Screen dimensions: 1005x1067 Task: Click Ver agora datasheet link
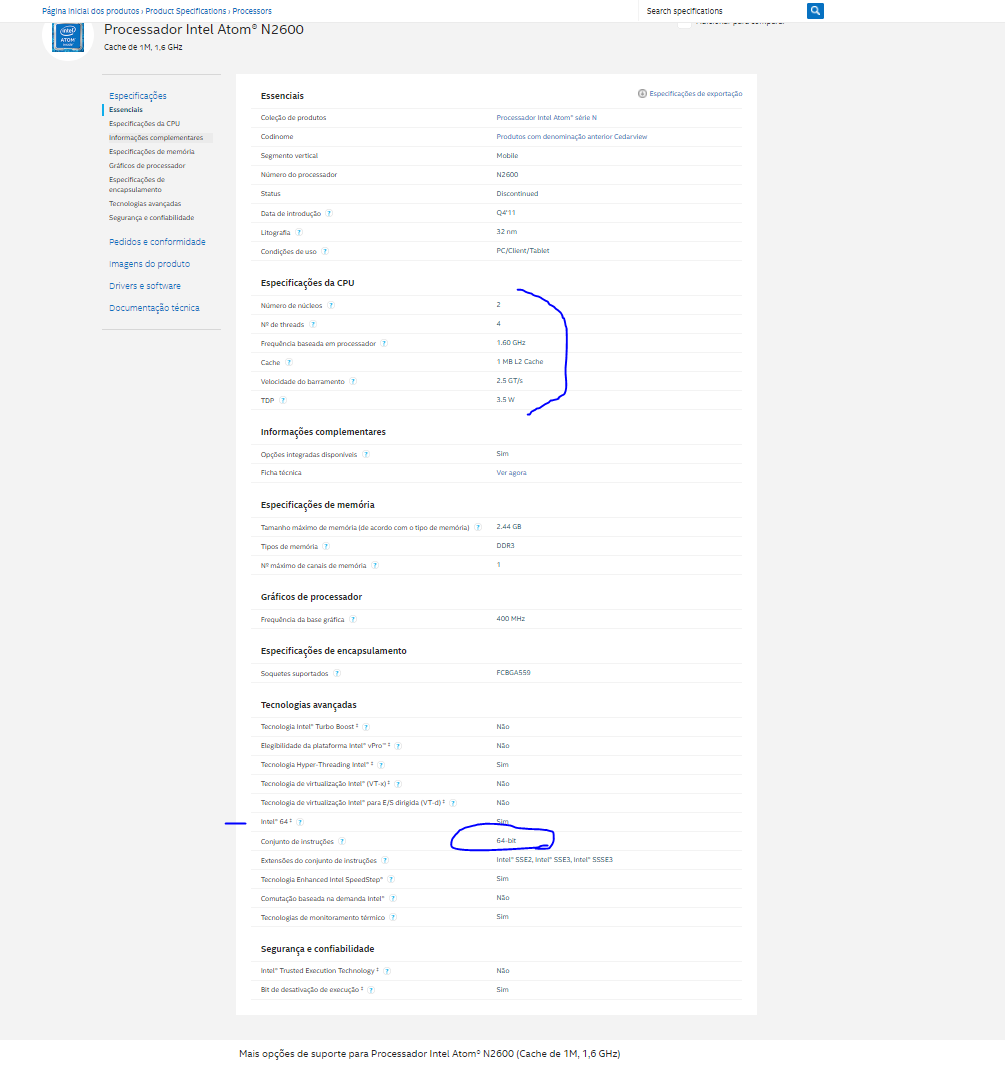click(511, 473)
